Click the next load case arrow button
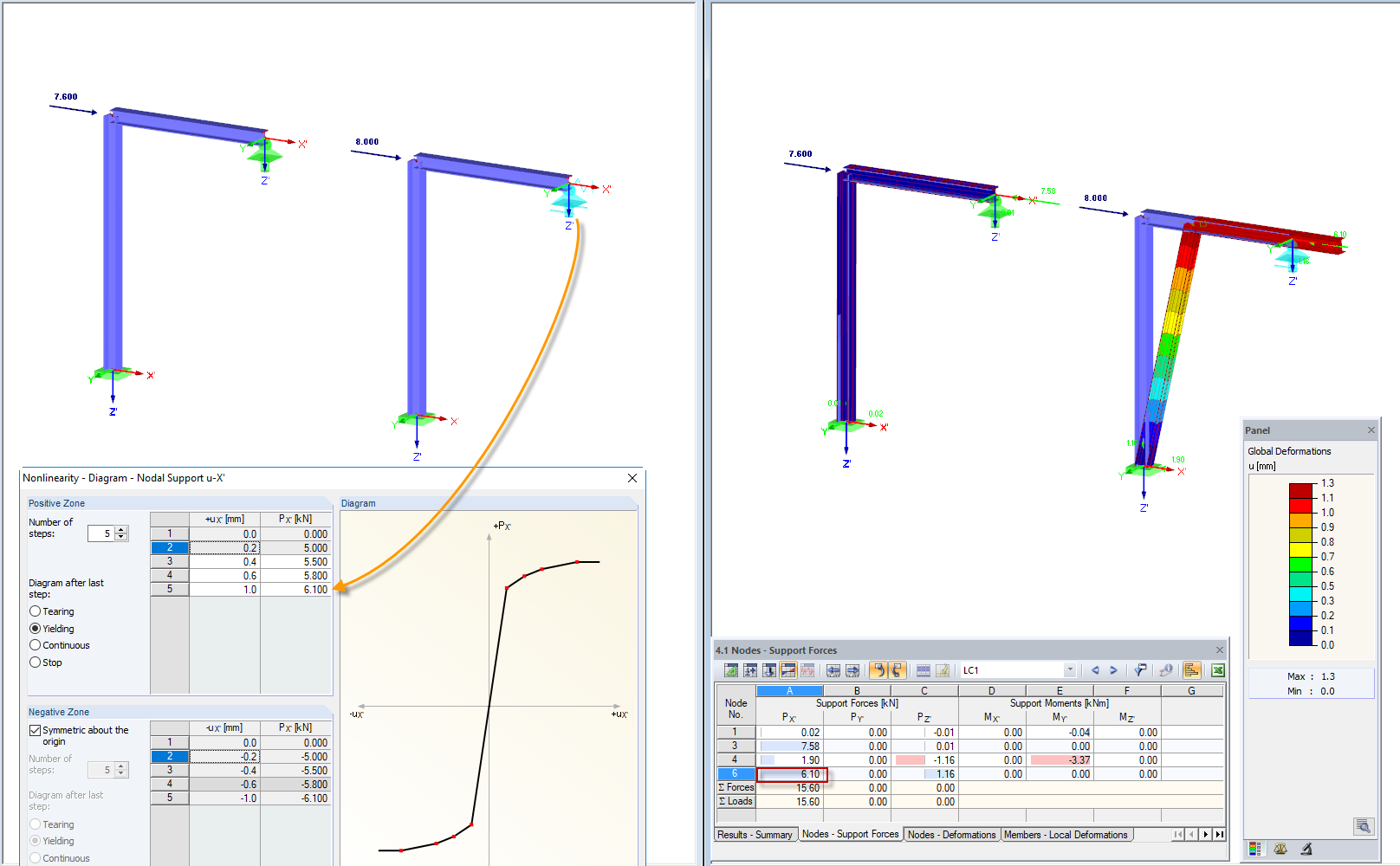1400x866 pixels. pyautogui.click(x=1114, y=669)
